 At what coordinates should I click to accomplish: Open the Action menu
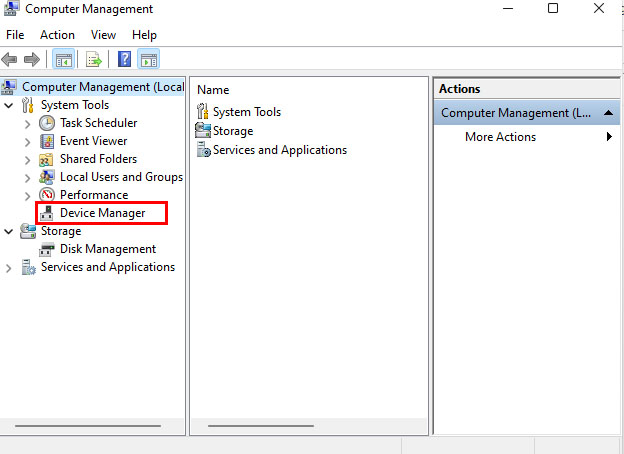[57, 35]
